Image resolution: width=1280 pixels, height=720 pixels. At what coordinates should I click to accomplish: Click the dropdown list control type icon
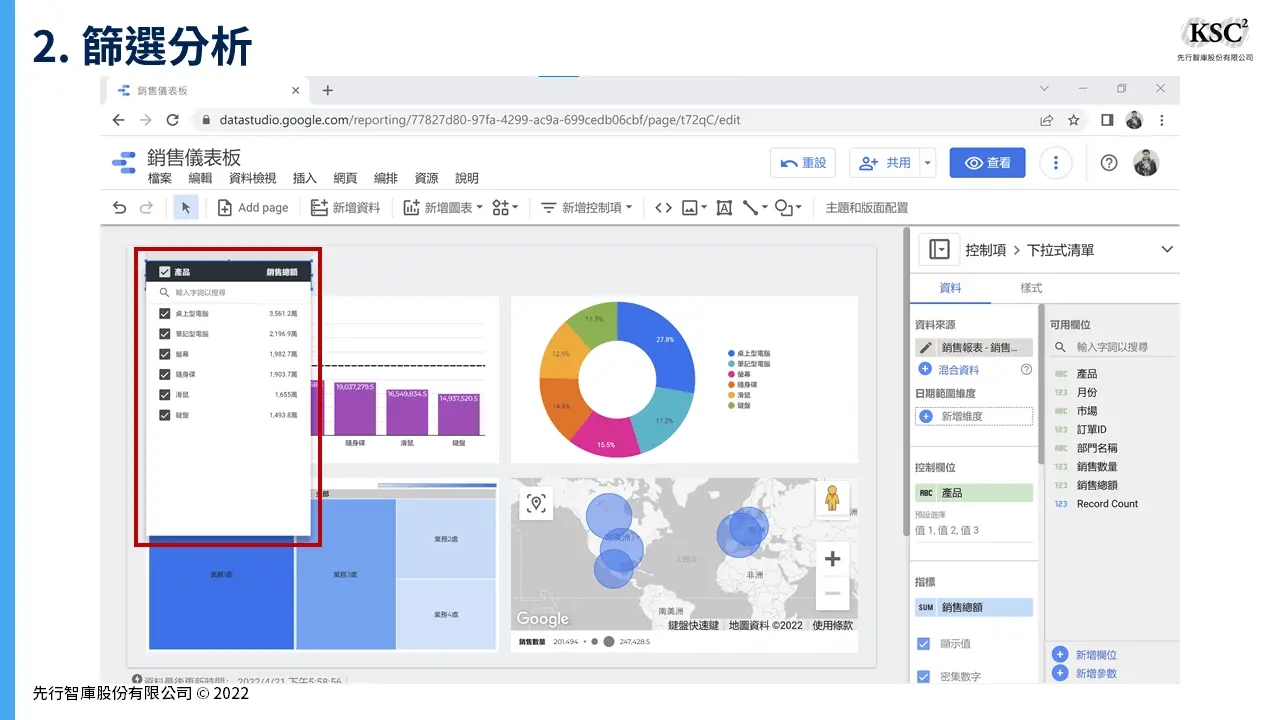point(939,250)
